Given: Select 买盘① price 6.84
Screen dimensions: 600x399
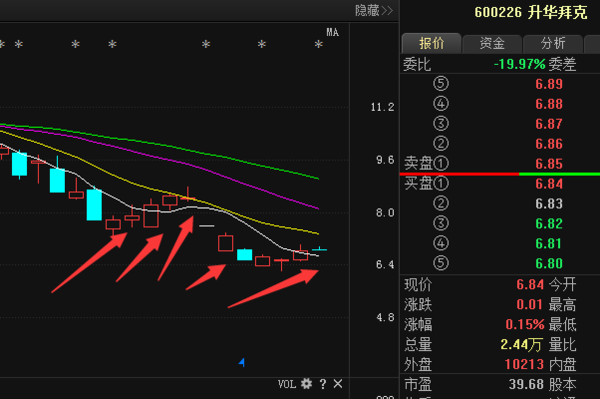Looking at the screenshot, I should pos(549,184).
